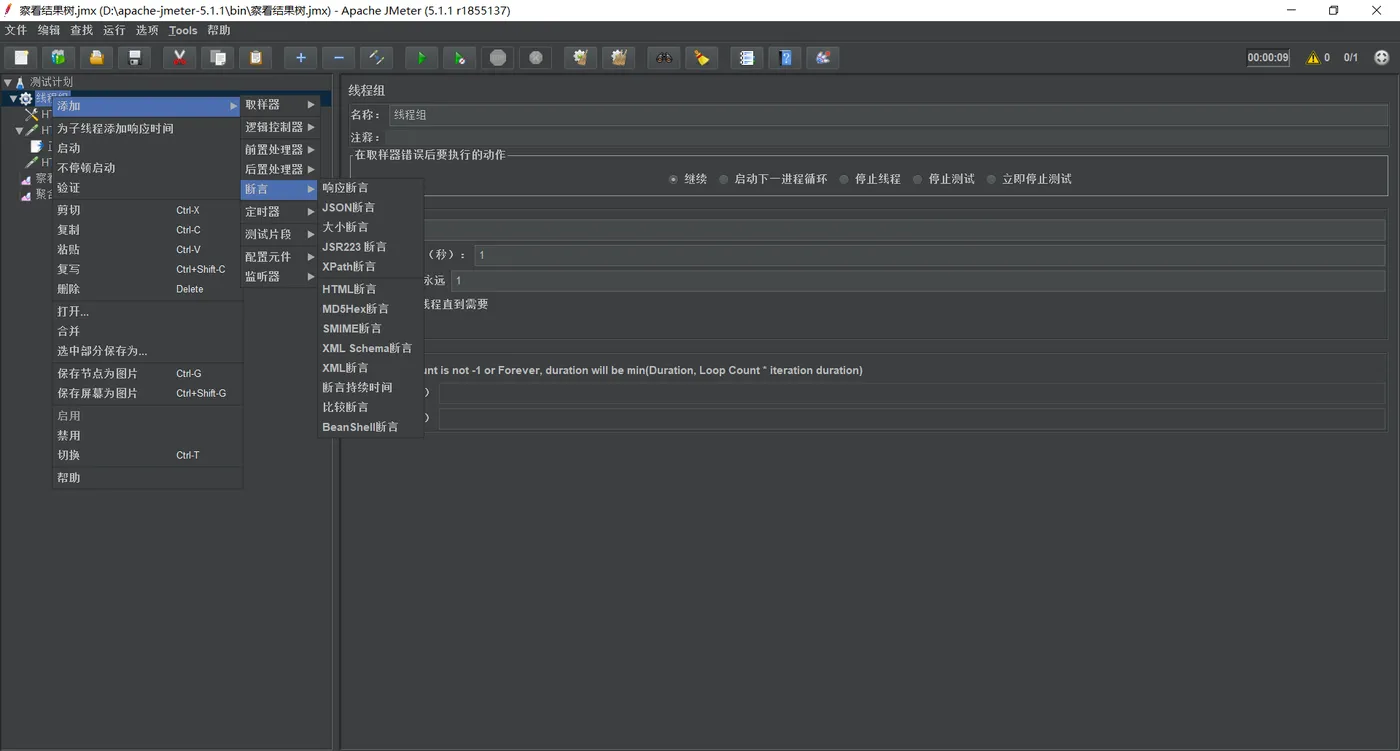Start the test with green play icon
The height and width of the screenshot is (751, 1400).
click(x=421, y=58)
